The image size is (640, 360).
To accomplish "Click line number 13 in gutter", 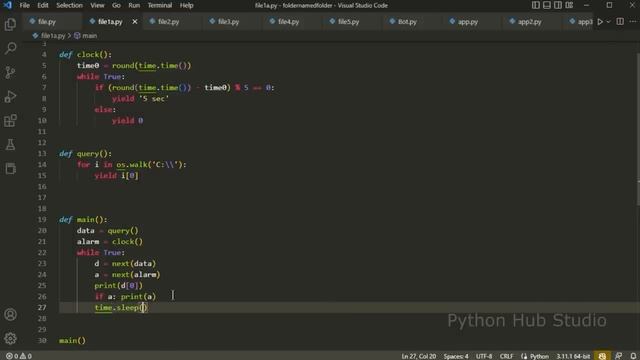I will [42, 153].
